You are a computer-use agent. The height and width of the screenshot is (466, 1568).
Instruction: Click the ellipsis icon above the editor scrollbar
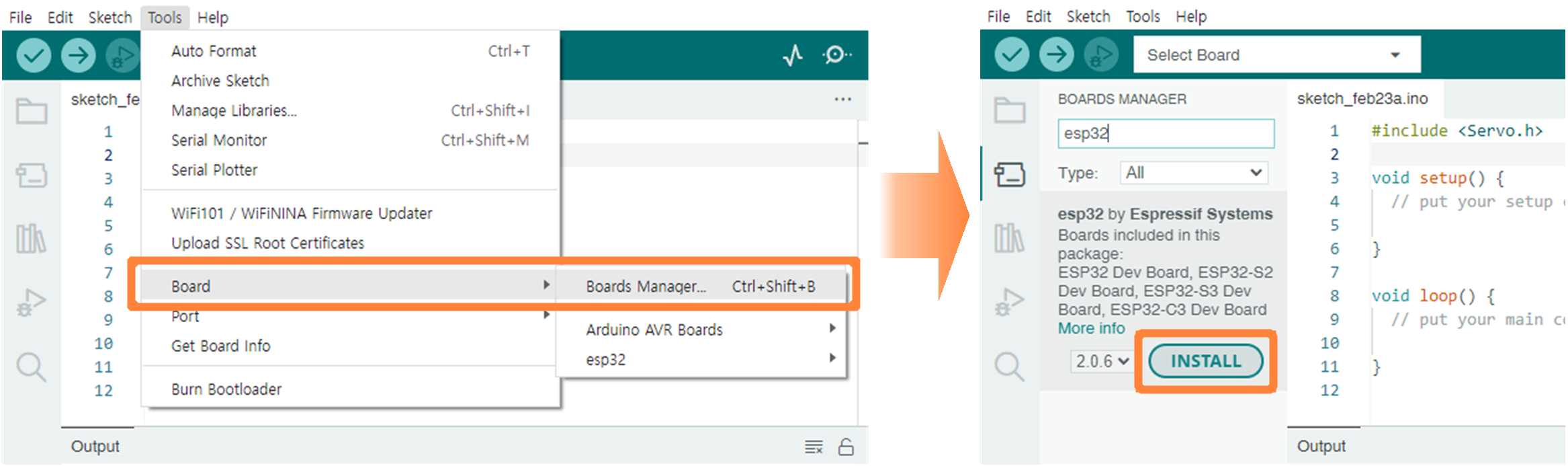(x=842, y=100)
